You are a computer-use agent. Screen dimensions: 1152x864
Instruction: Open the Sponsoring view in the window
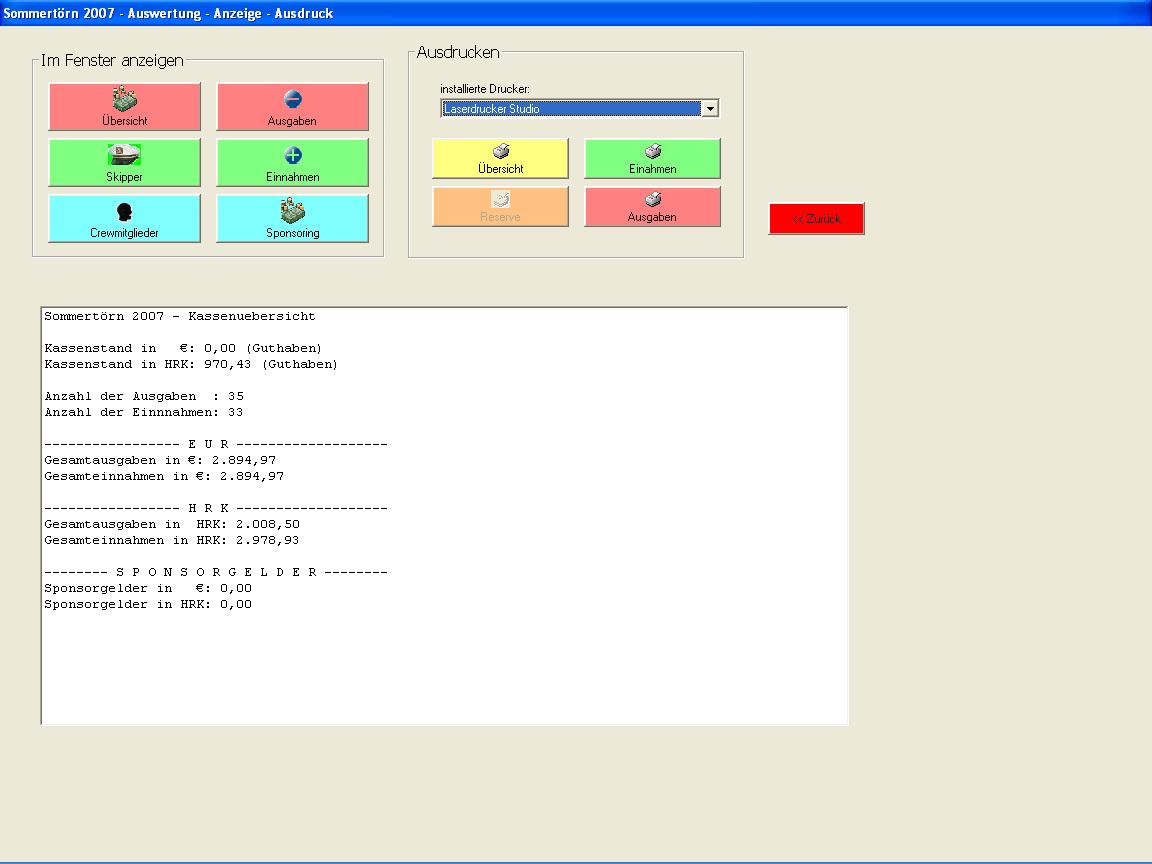[x=292, y=218]
